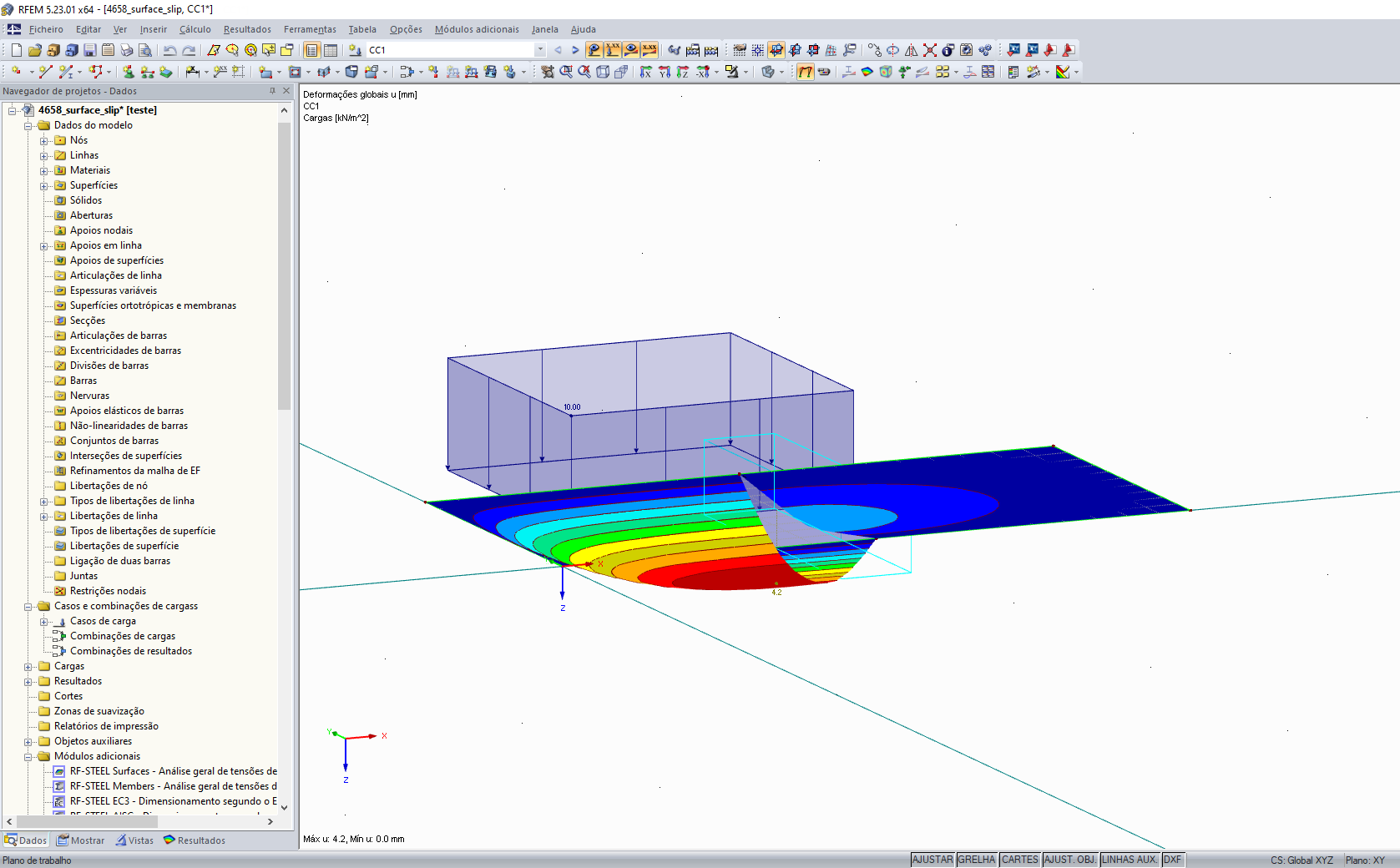This screenshot has height=868, width=1400.
Task: Open the Editar menu
Action: tap(88, 29)
